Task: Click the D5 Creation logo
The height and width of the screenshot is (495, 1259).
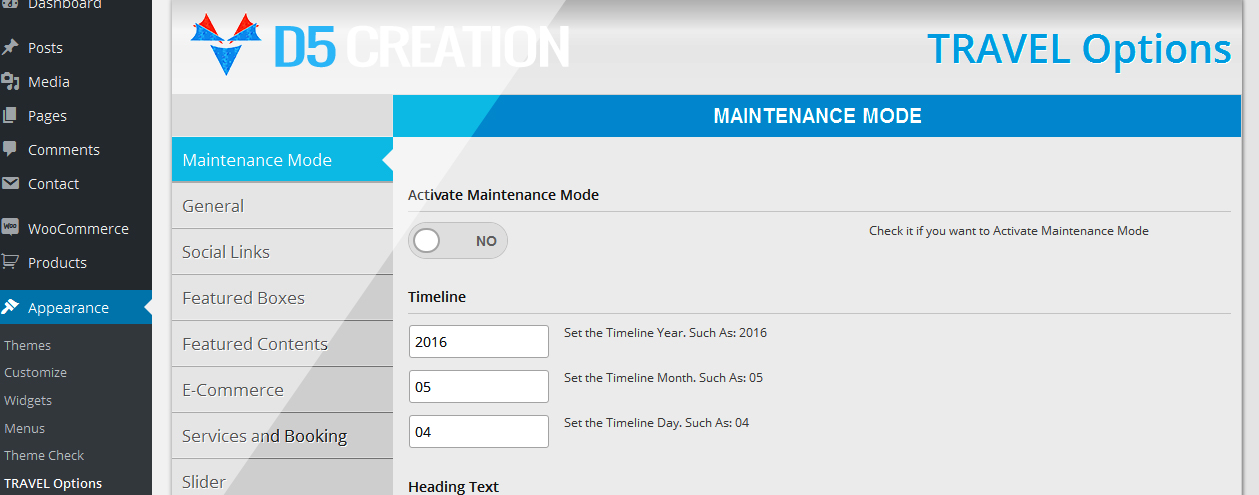Action: [380, 45]
